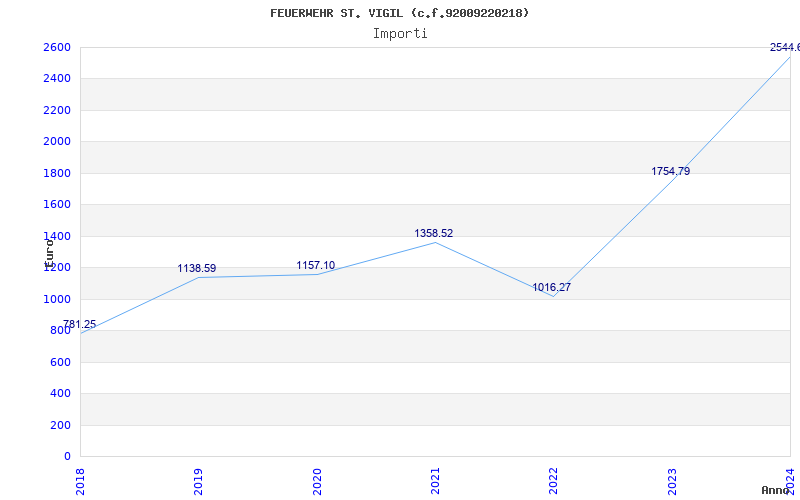Click the 0 y-axis label
The height and width of the screenshot is (500, 800).
(x=67, y=457)
